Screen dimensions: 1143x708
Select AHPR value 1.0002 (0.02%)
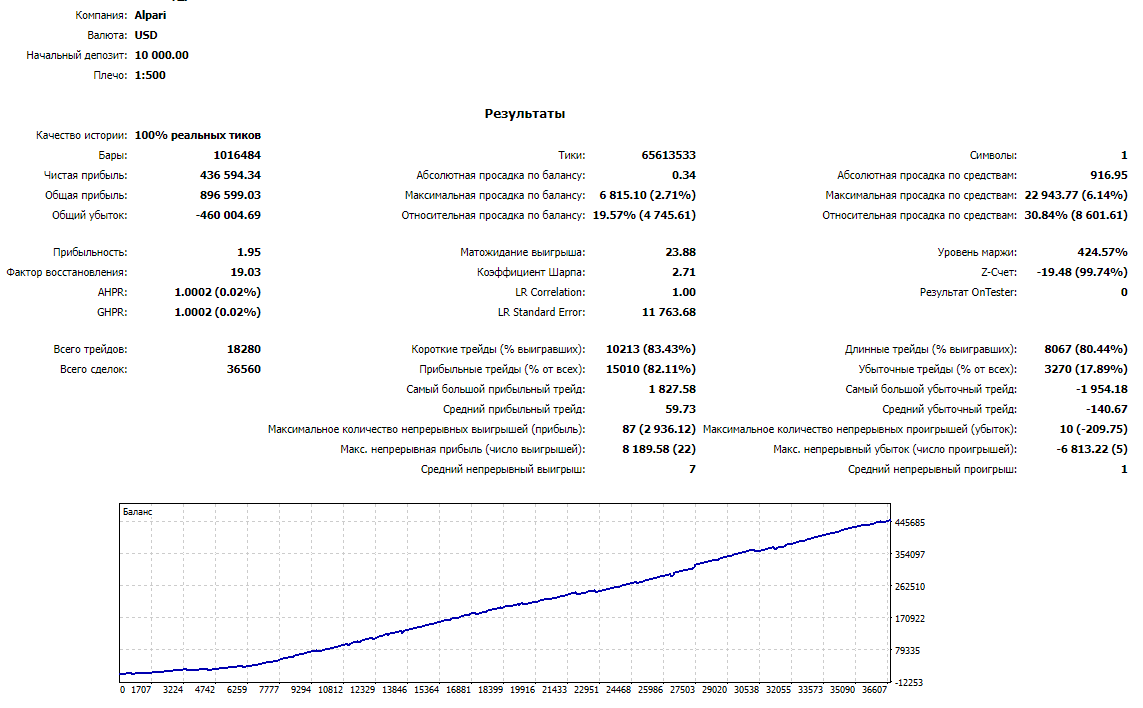(217, 292)
